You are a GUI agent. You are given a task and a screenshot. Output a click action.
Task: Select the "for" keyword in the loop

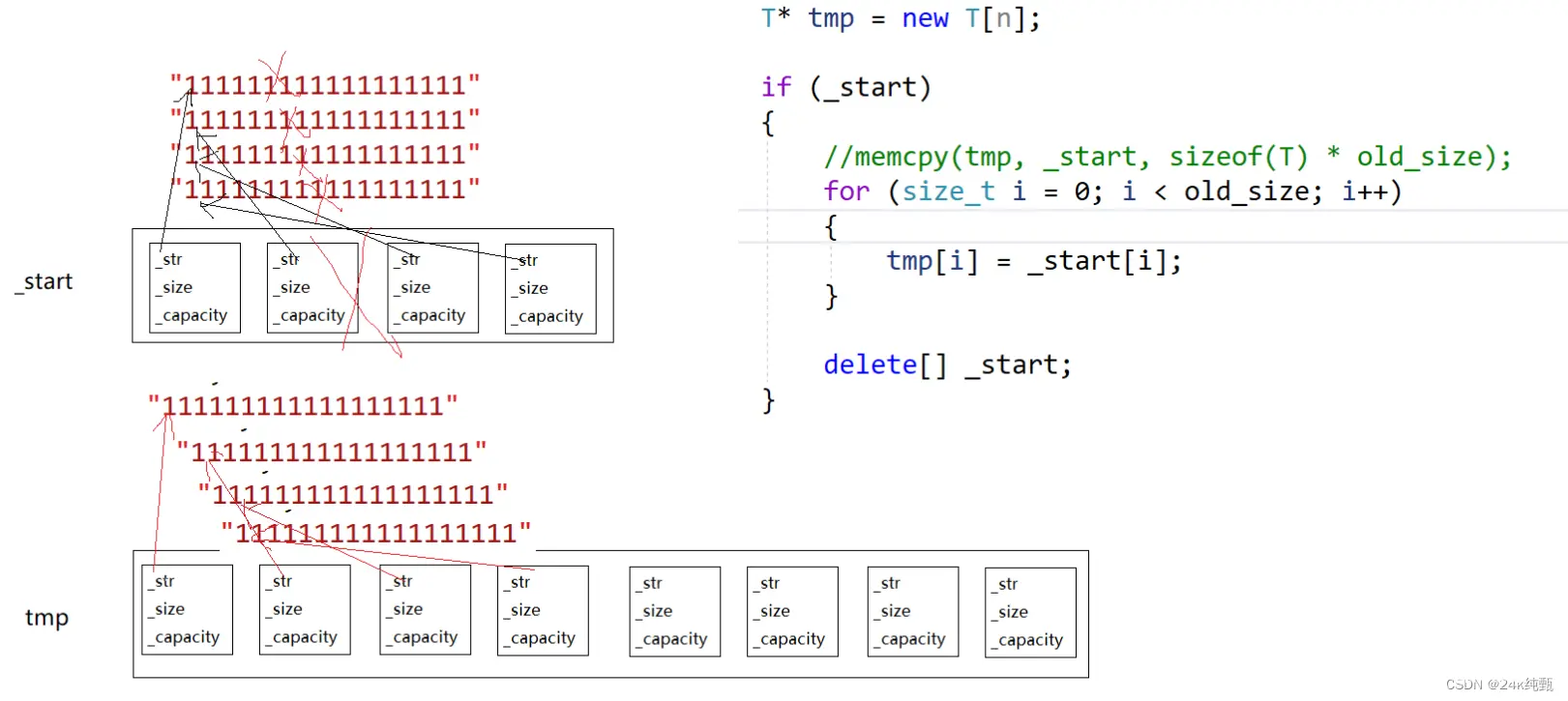[846, 191]
